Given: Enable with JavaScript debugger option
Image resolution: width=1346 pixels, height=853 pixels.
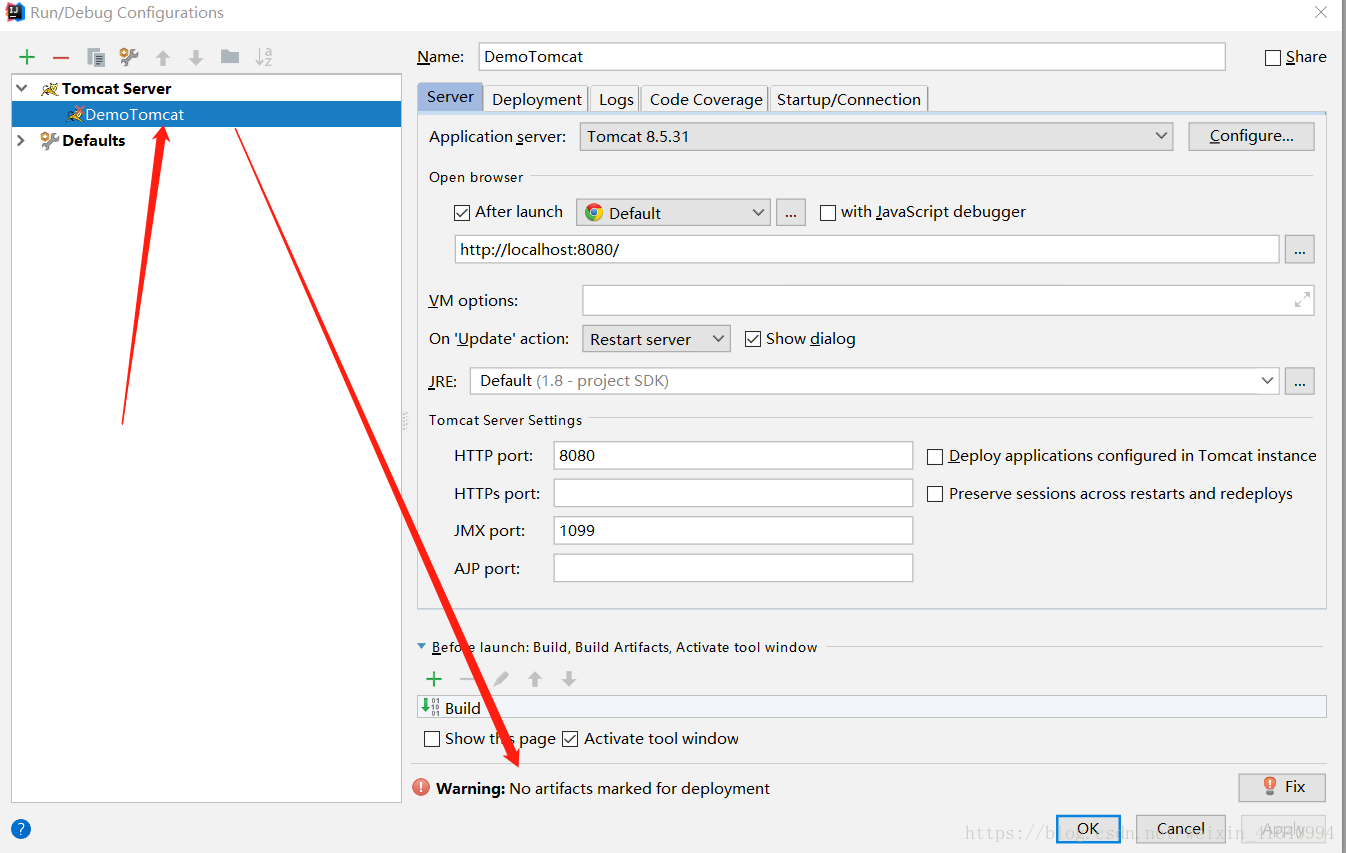Looking at the screenshot, I should point(828,212).
